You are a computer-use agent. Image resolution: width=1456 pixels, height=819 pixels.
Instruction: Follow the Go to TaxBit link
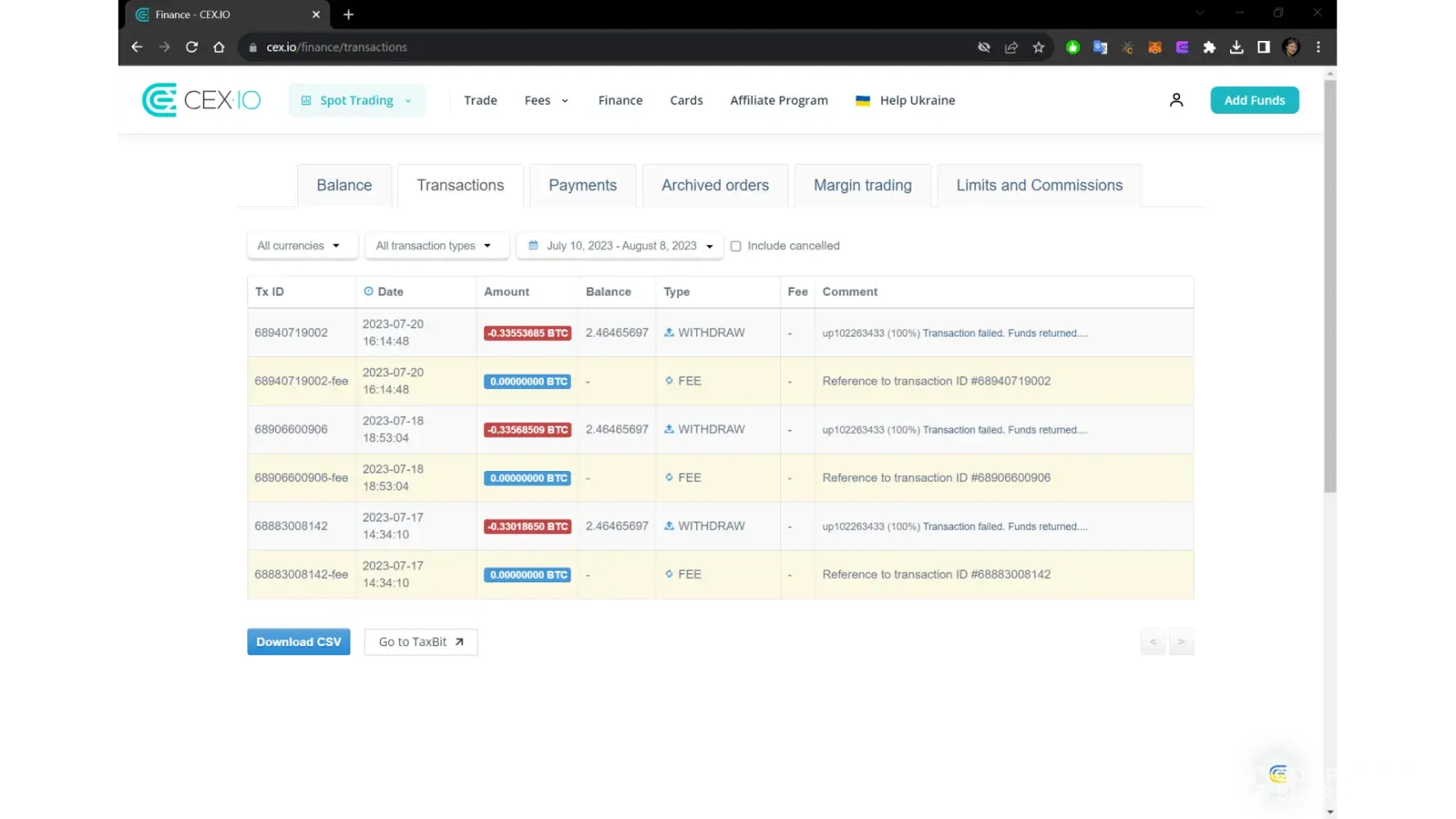(421, 642)
